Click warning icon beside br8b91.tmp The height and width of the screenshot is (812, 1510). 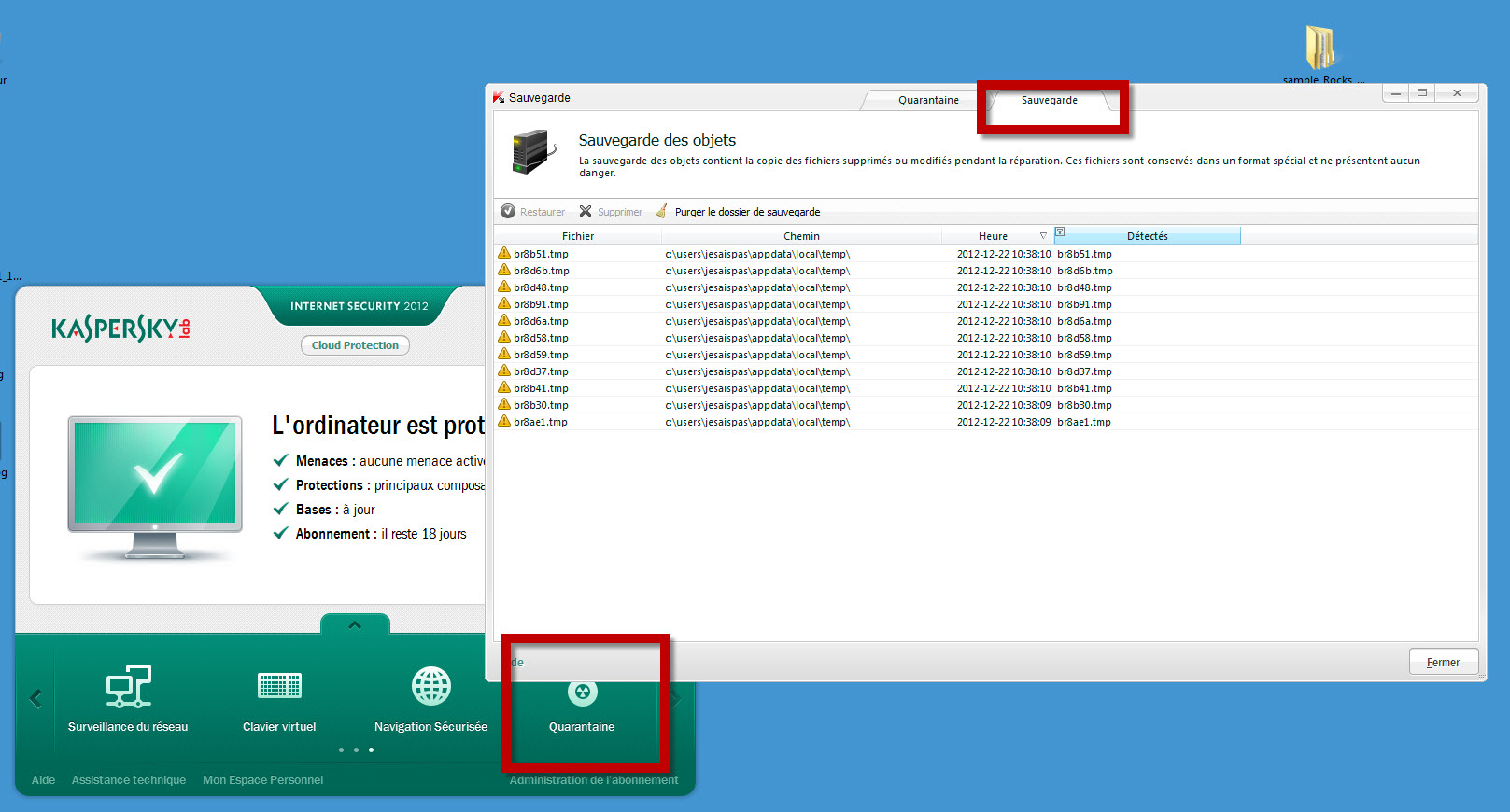pyautogui.click(x=504, y=304)
